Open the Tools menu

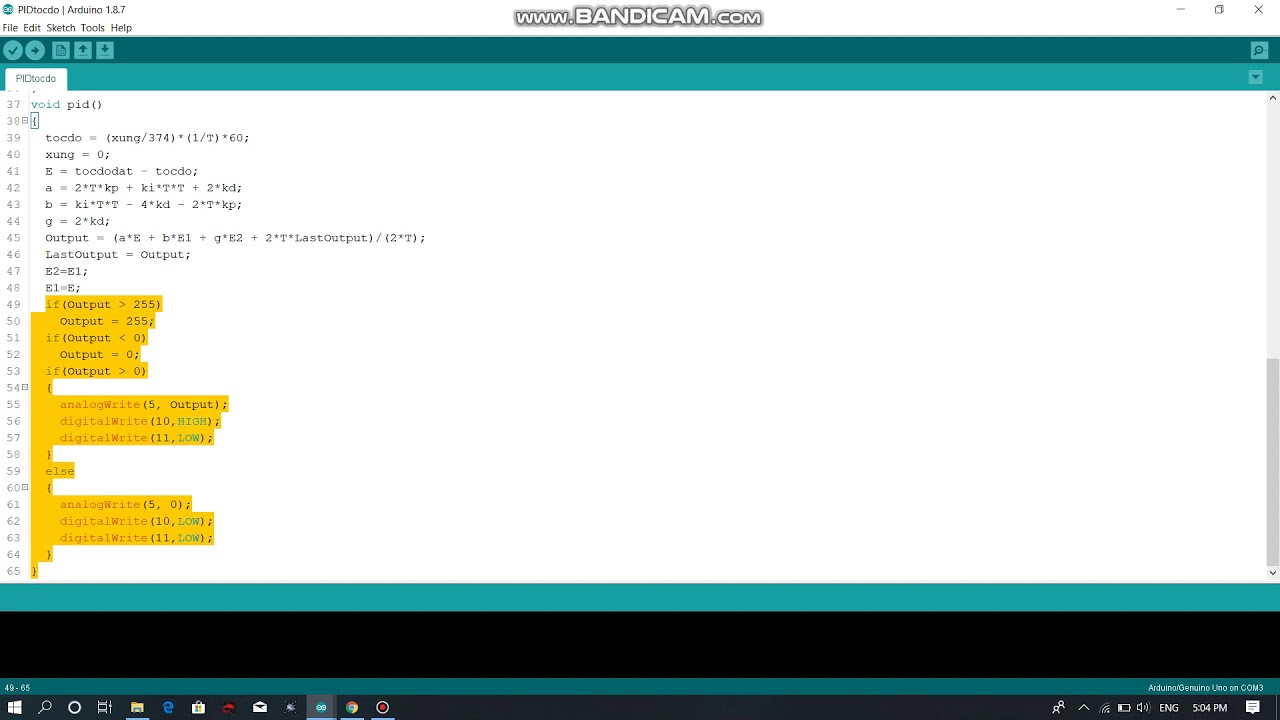click(x=93, y=28)
